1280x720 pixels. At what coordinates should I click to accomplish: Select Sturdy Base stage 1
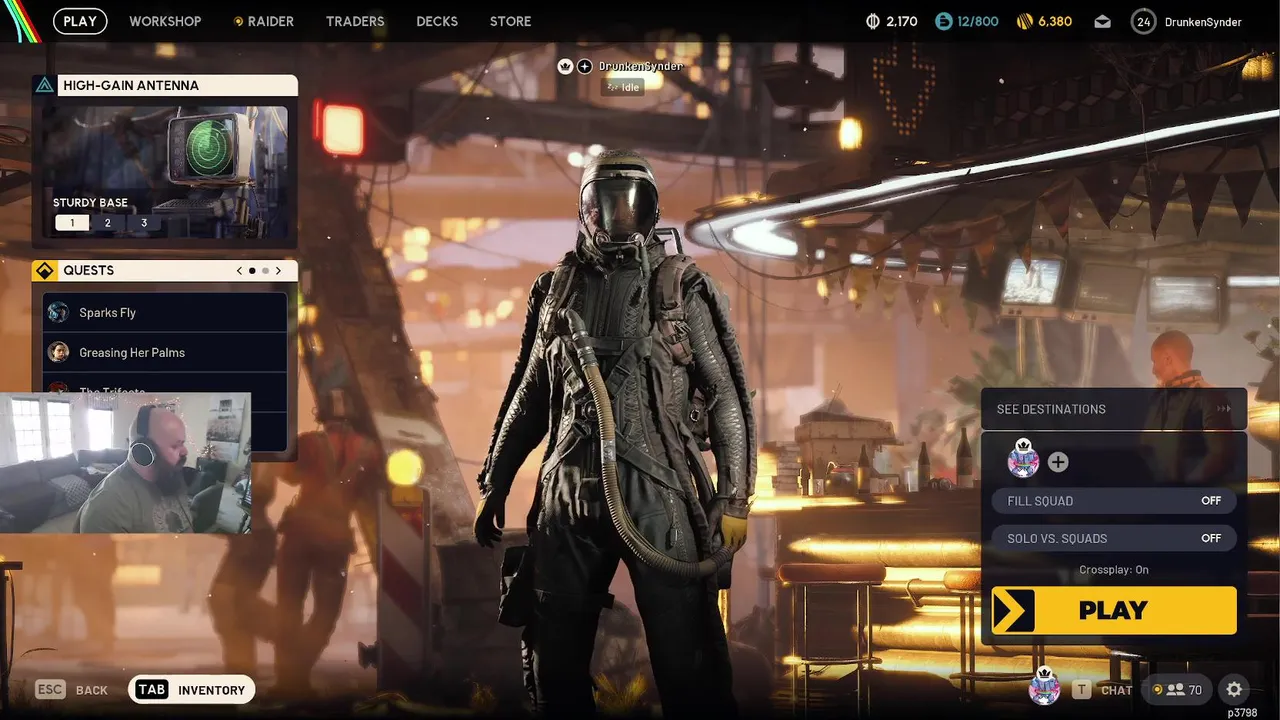tap(72, 223)
